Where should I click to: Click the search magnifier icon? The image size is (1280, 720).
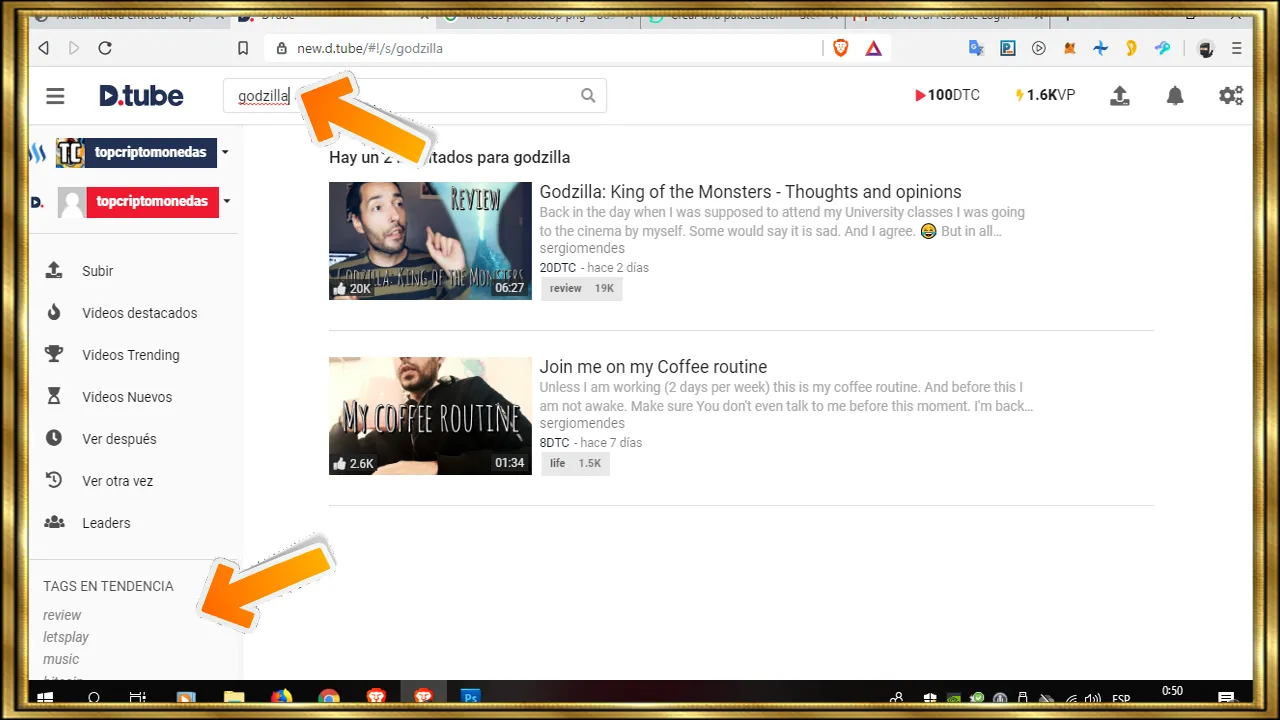pos(588,96)
